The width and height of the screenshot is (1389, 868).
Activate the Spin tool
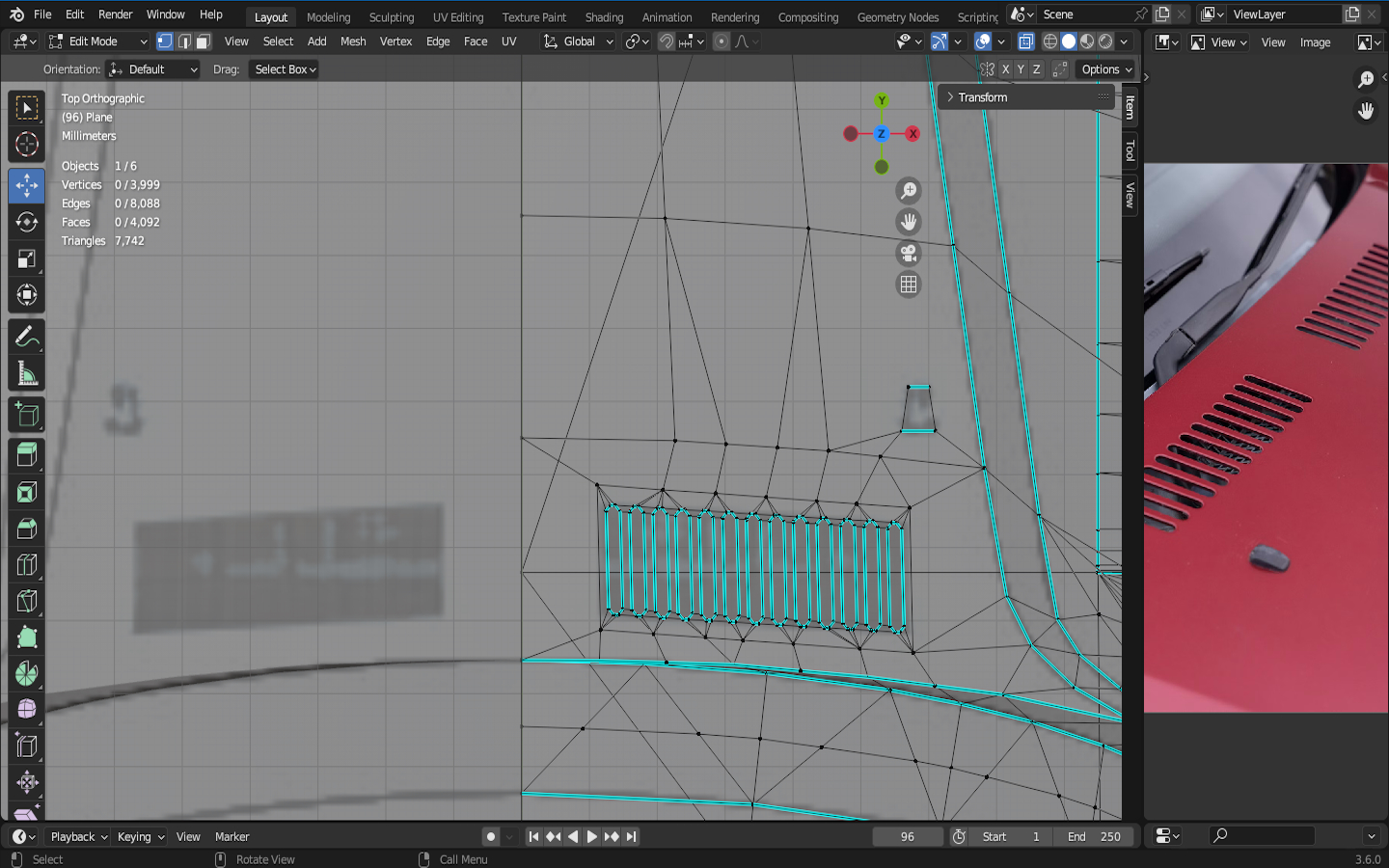pyautogui.click(x=27, y=673)
